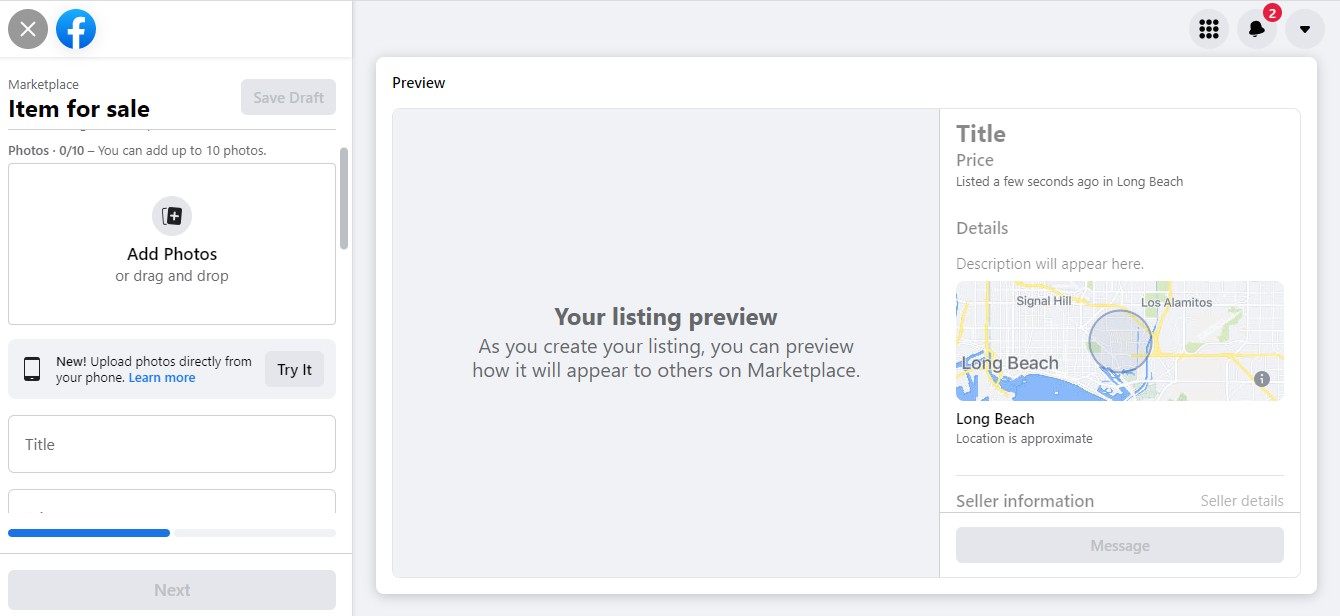Viewport: 1340px width, 616px height.
Task: Click the Add Photos icon
Action: (x=172, y=216)
